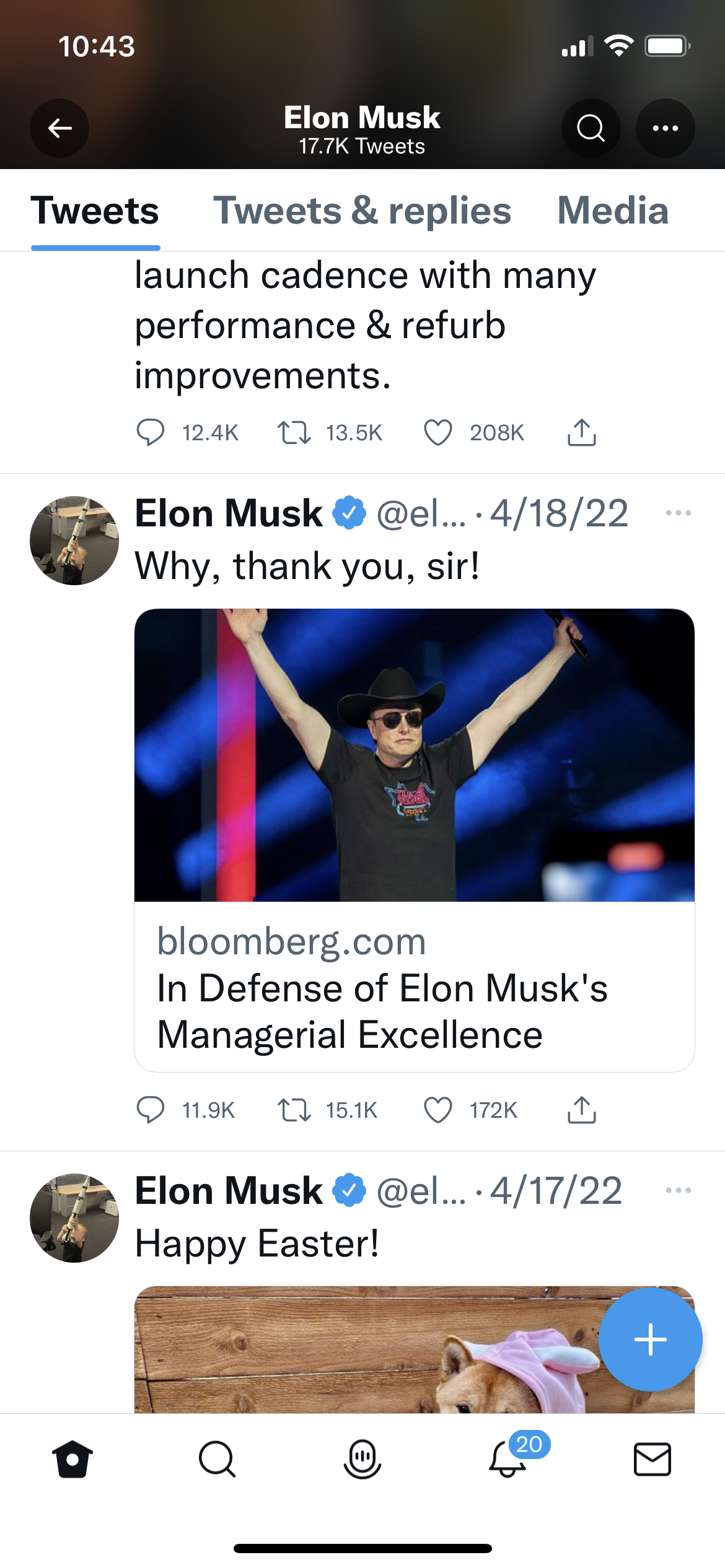Open profile overflow menu in header
Viewport: 725px width, 1568px height.
pyautogui.click(x=665, y=128)
